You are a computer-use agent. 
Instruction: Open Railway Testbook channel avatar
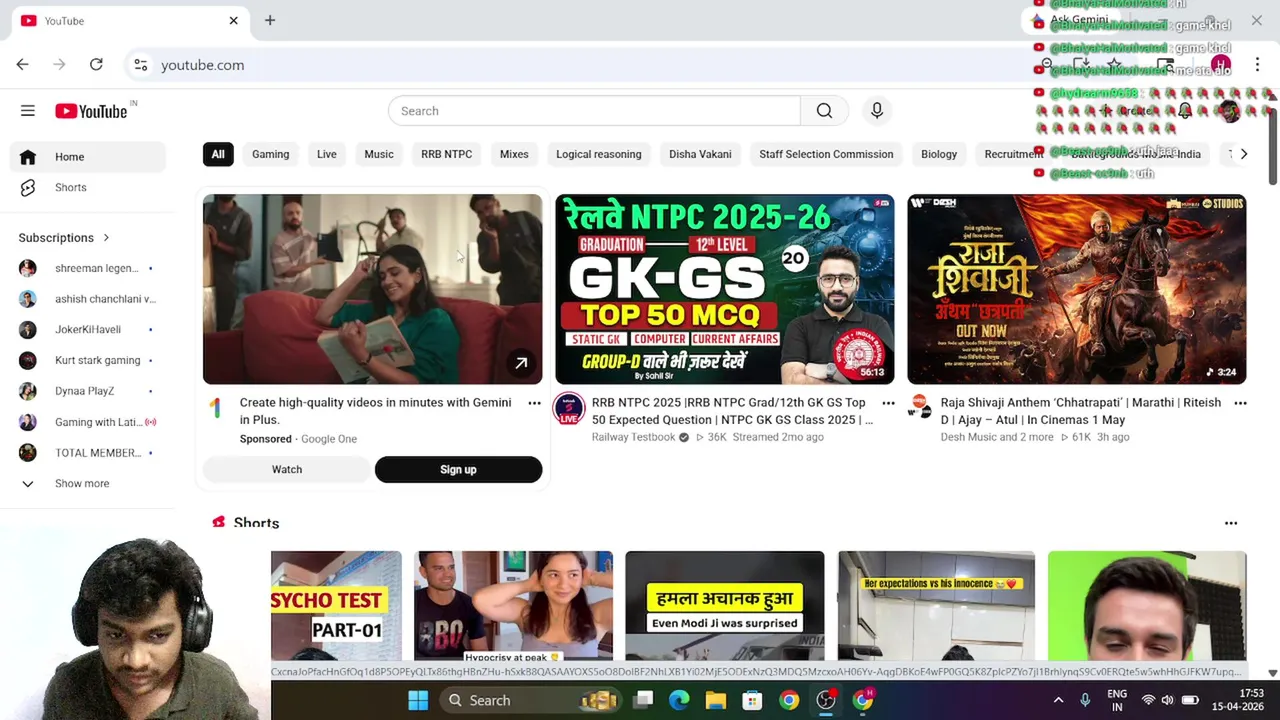click(x=569, y=408)
